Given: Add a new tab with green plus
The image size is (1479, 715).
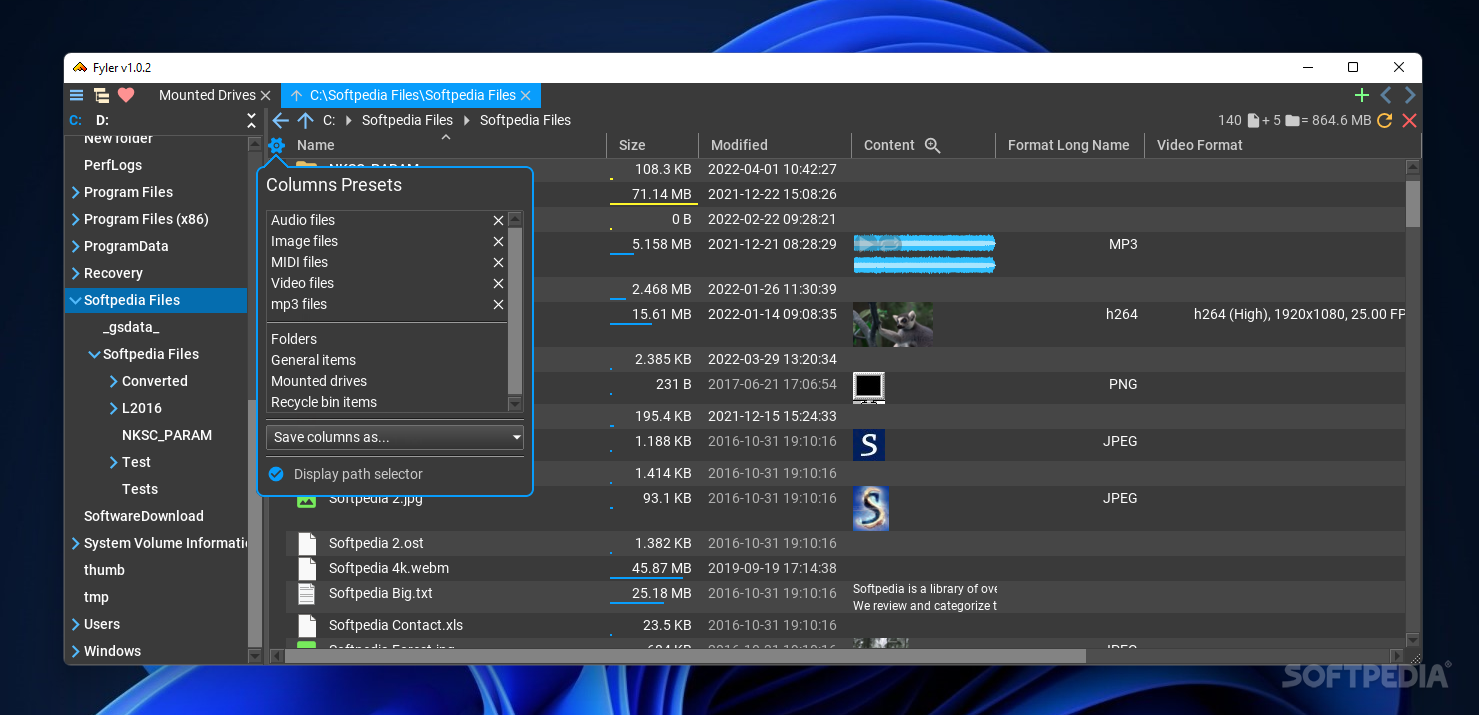Looking at the screenshot, I should pos(1361,95).
